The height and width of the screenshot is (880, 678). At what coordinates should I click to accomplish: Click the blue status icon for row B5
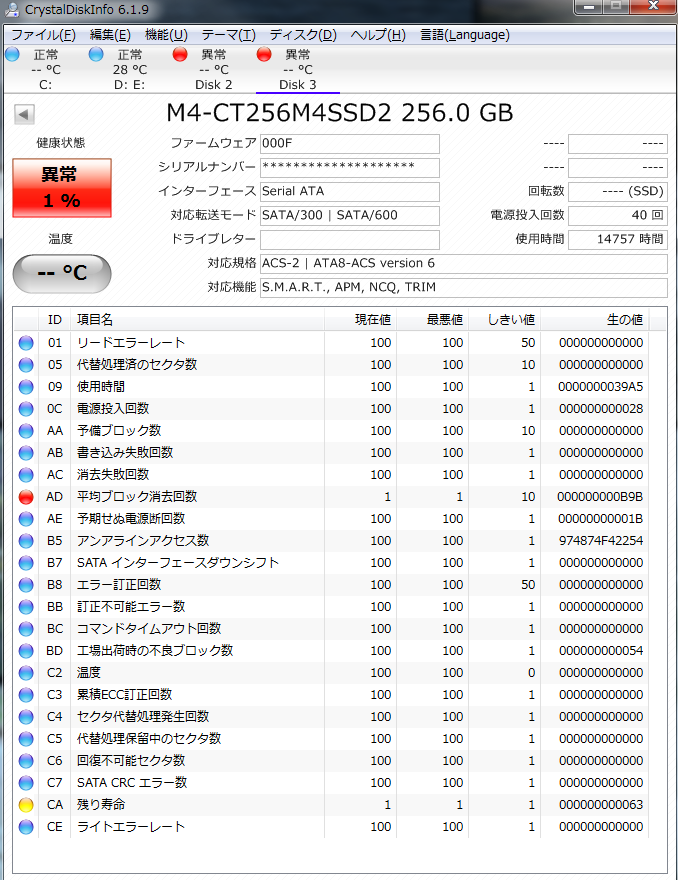point(26,541)
